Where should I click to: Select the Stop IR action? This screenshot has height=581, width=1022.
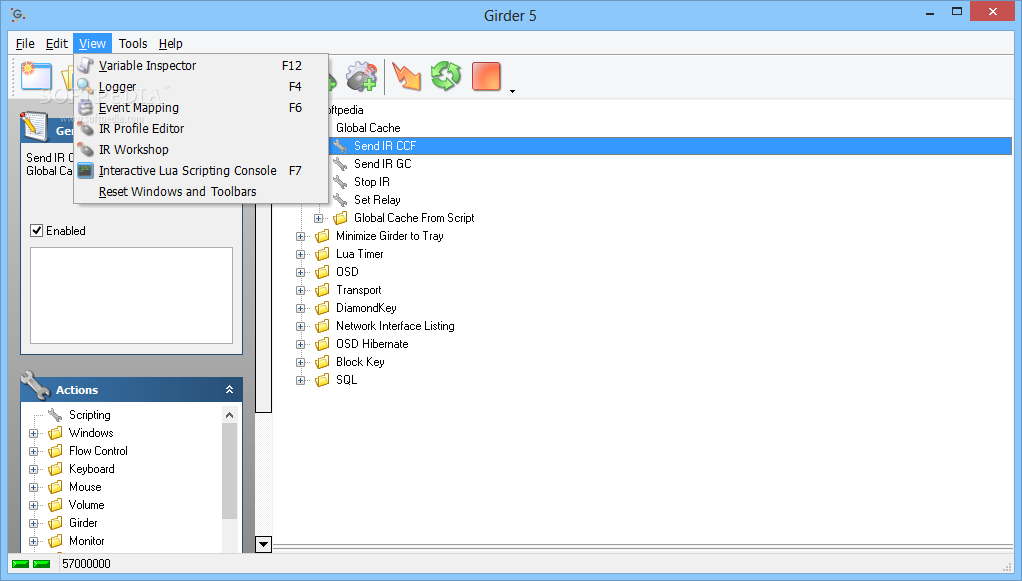tap(372, 182)
